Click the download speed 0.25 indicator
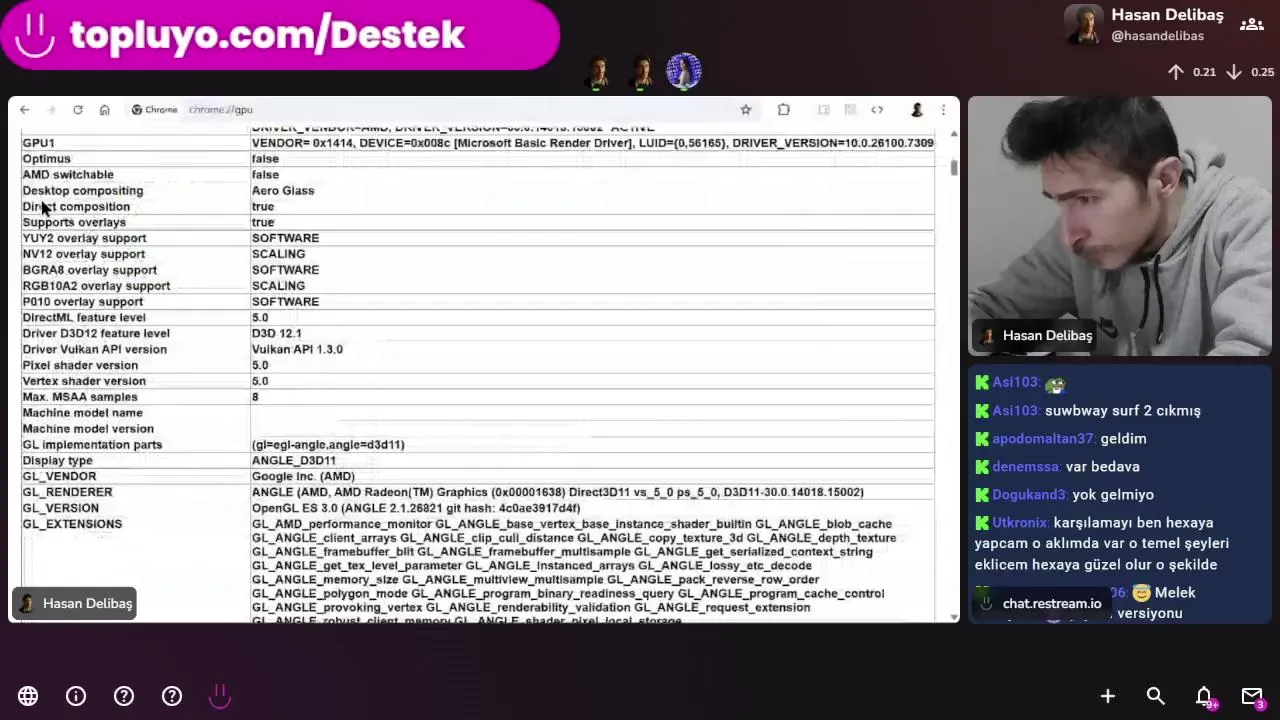The width and height of the screenshot is (1280, 720). point(1250,72)
